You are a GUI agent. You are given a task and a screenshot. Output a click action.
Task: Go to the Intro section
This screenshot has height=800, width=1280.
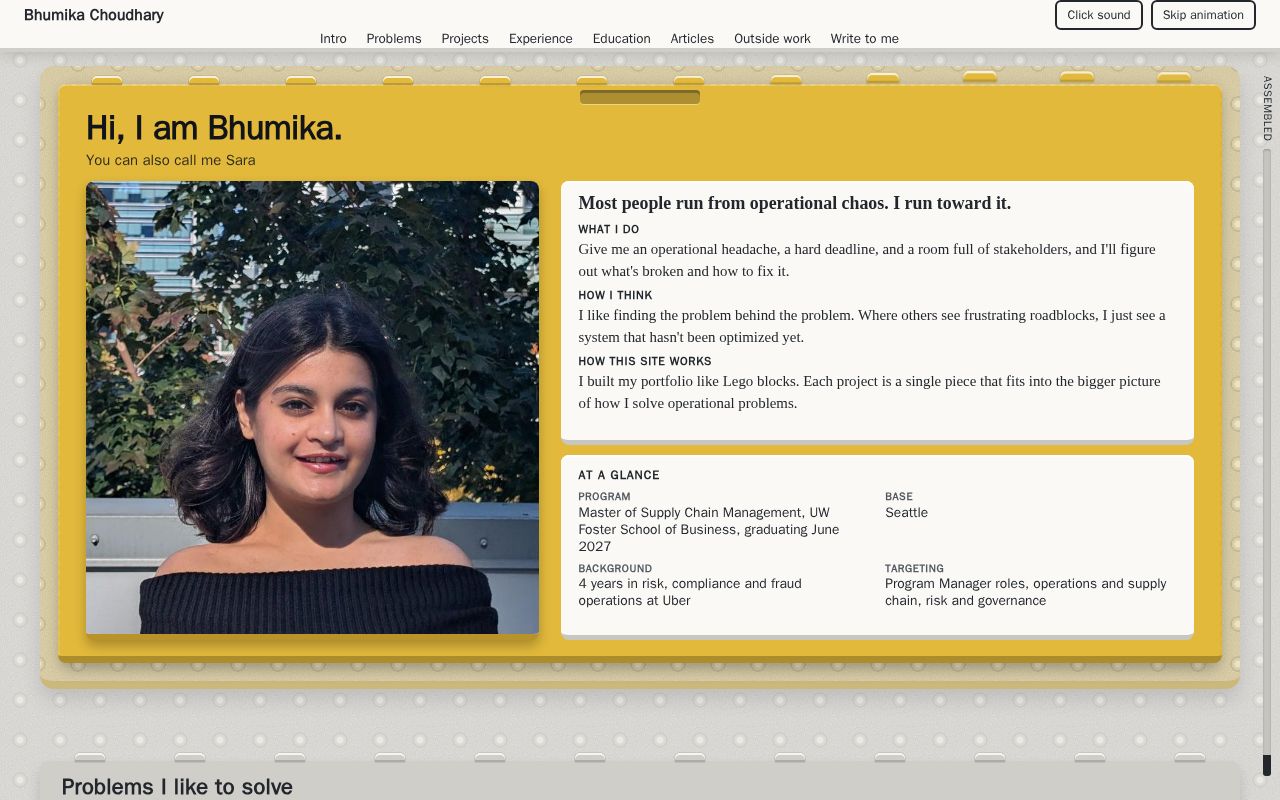[x=333, y=39]
